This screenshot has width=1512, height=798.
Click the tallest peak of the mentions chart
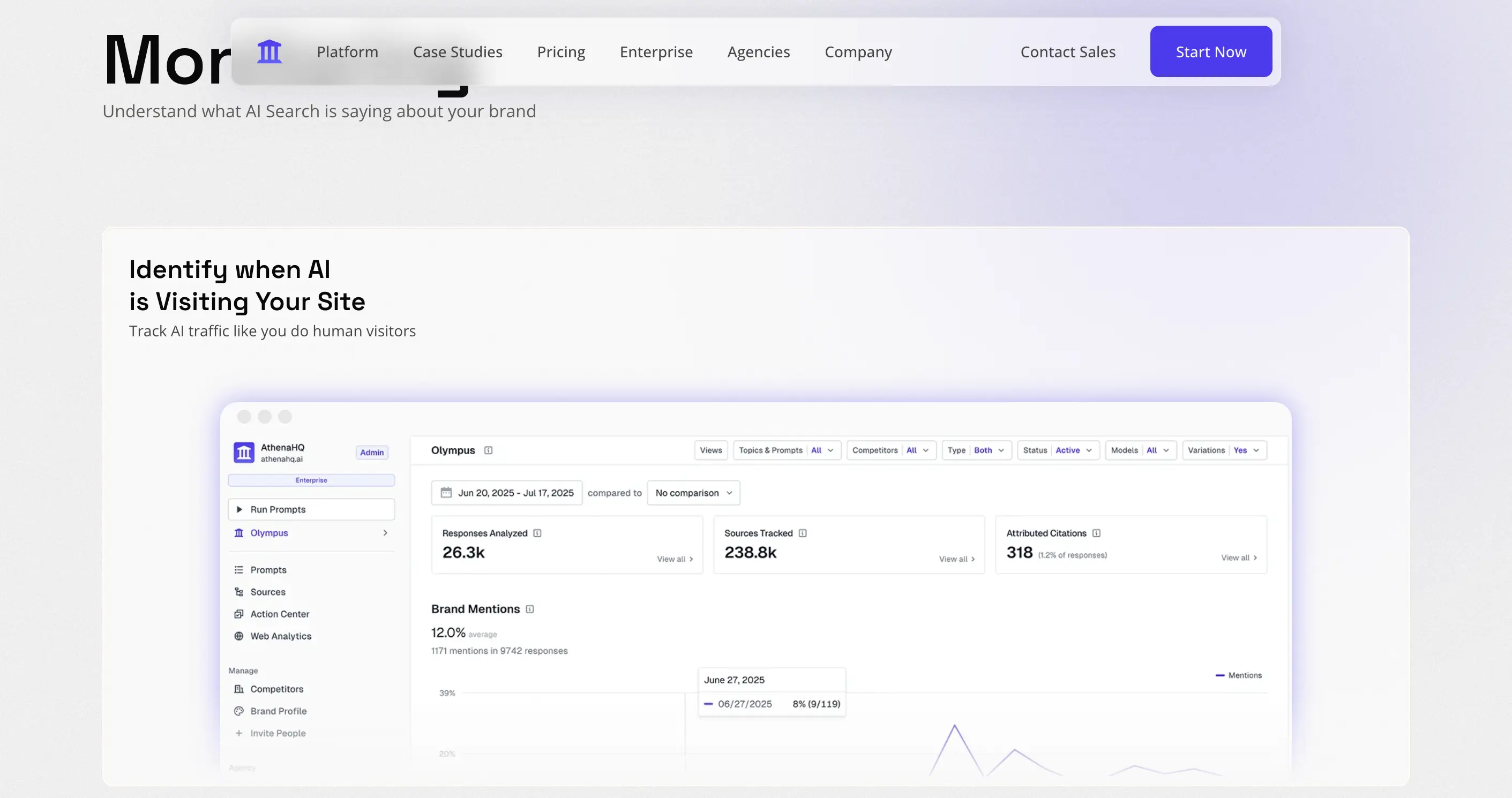click(x=954, y=726)
